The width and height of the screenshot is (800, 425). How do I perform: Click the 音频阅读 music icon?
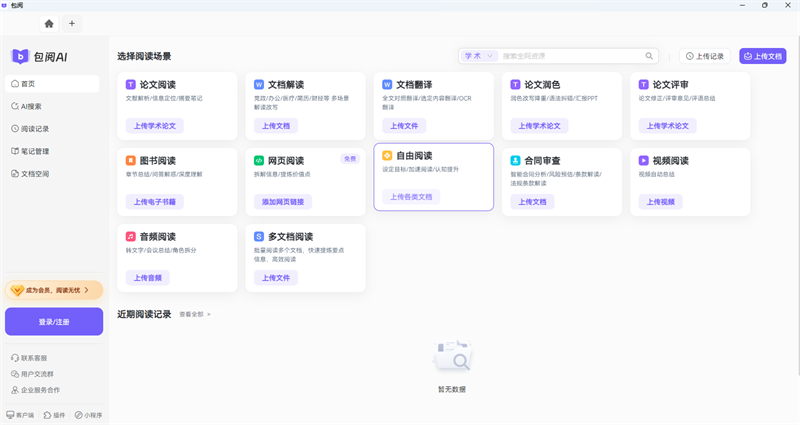coord(131,236)
